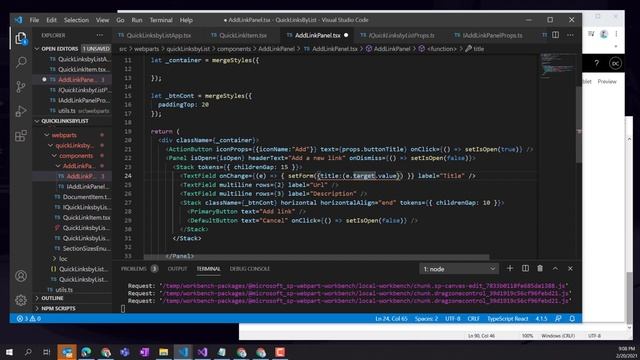Split the terminal panel

click(x=525, y=269)
